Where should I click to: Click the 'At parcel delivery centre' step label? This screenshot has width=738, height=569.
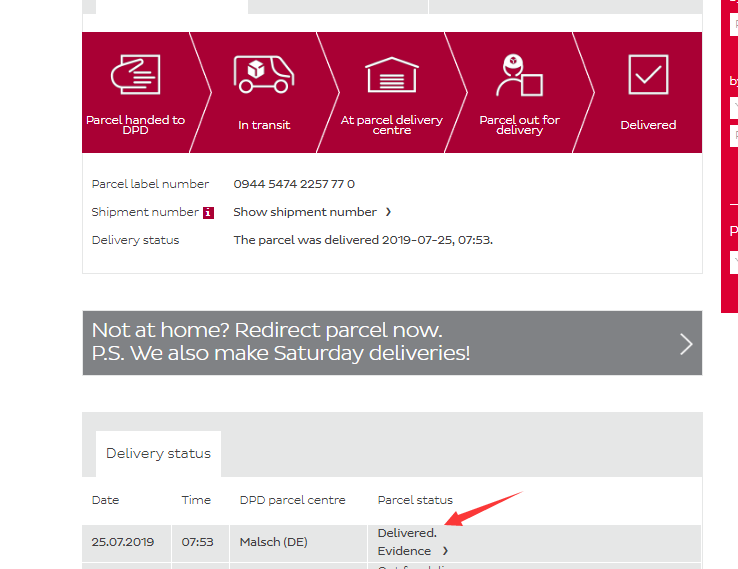pos(392,125)
